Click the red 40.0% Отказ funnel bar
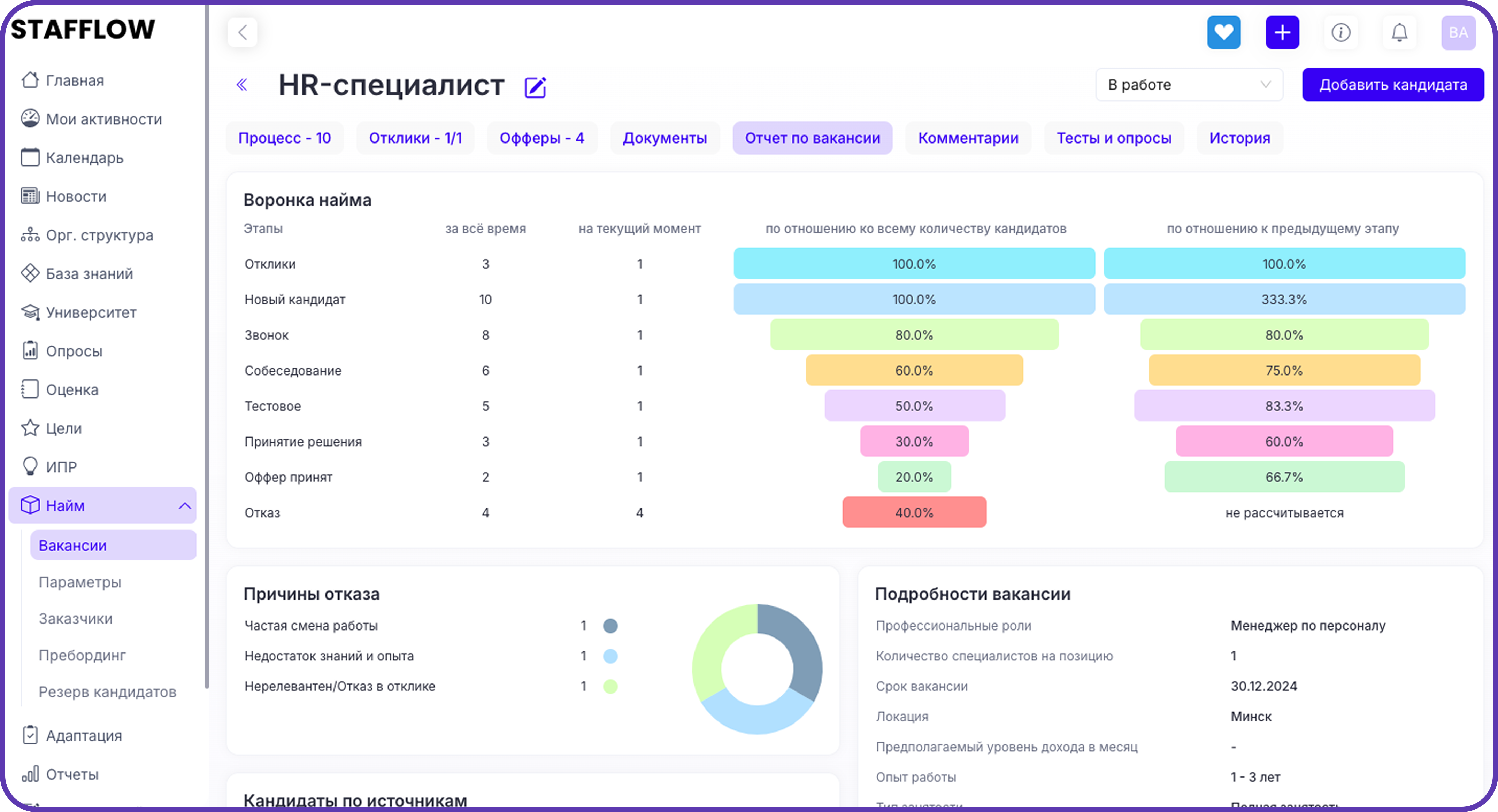Image resolution: width=1498 pixels, height=812 pixels. tap(914, 513)
